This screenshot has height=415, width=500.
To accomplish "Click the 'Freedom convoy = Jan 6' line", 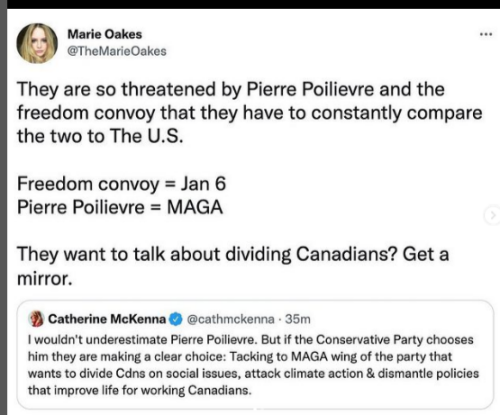I will pos(122,184).
